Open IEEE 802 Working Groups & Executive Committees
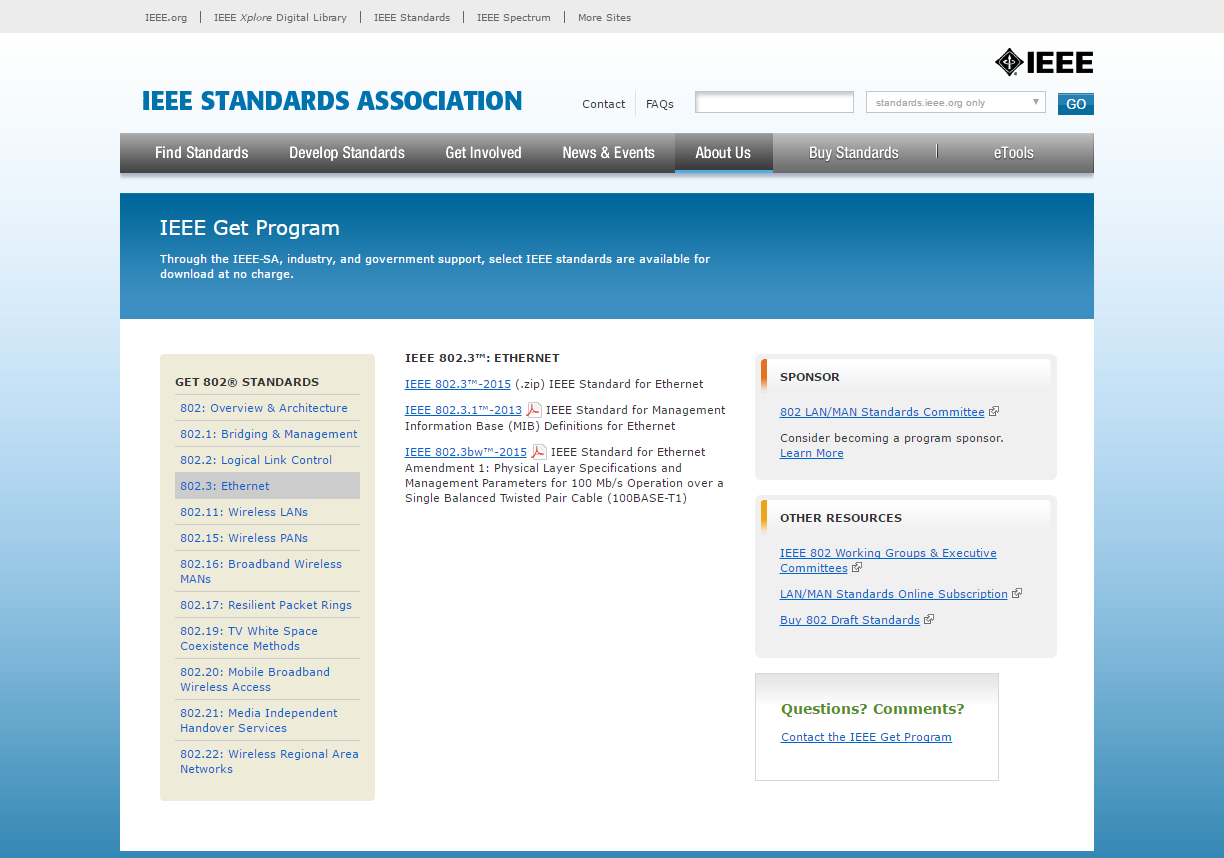1224x858 pixels. (888, 560)
